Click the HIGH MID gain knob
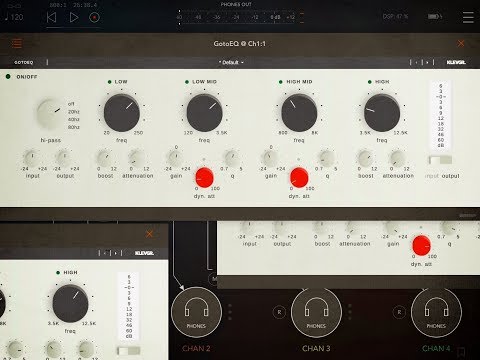Screen dimensions: 480x360 click(271, 158)
